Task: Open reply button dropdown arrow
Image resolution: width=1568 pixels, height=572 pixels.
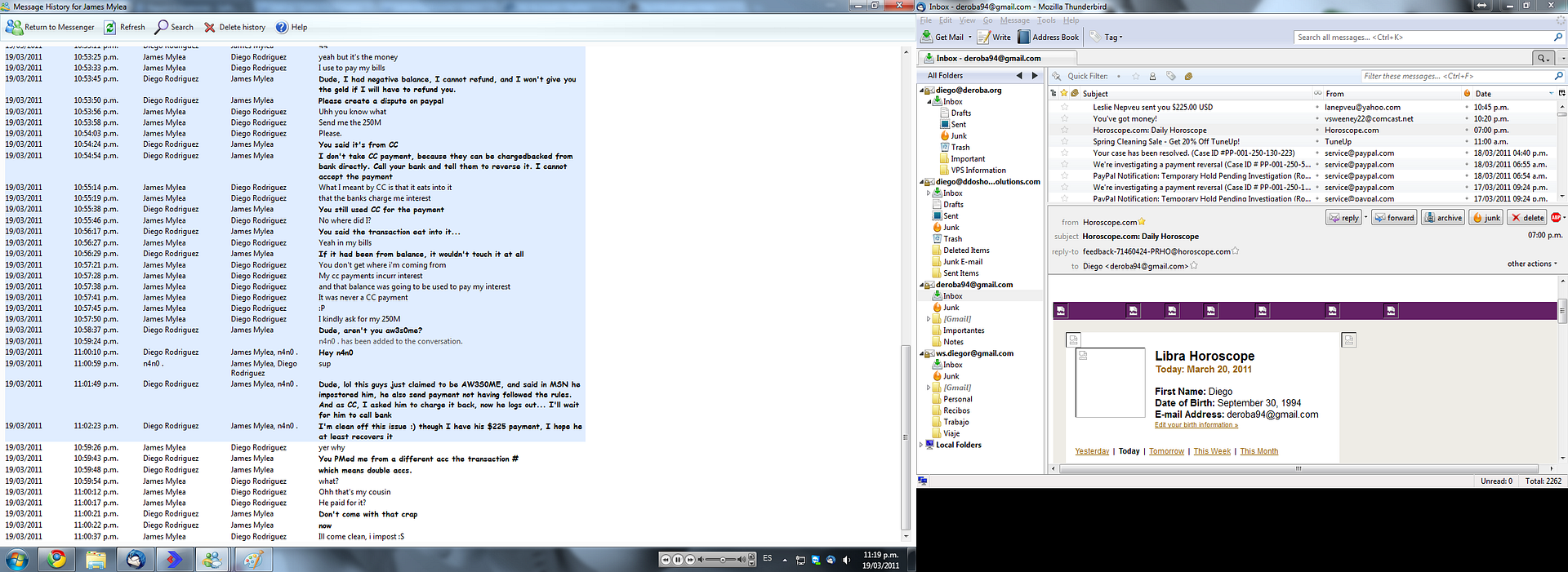Action: (x=1365, y=218)
